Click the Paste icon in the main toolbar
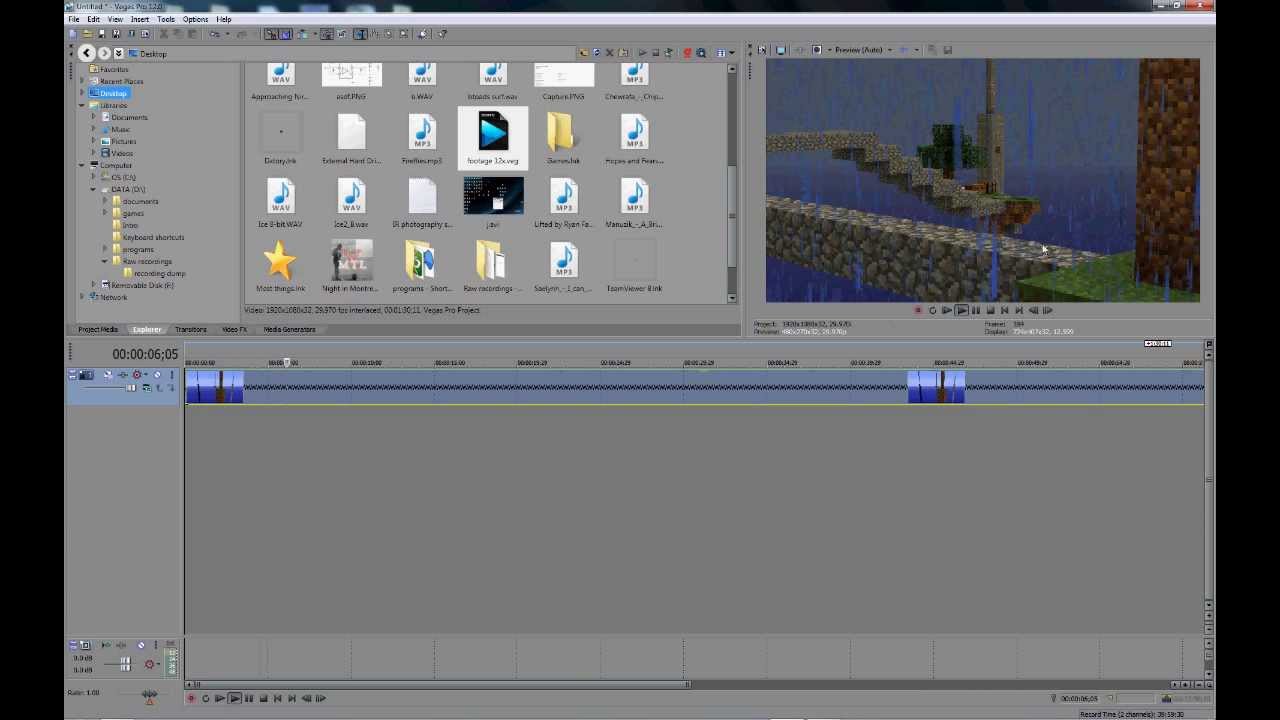1280x720 pixels. [191, 34]
